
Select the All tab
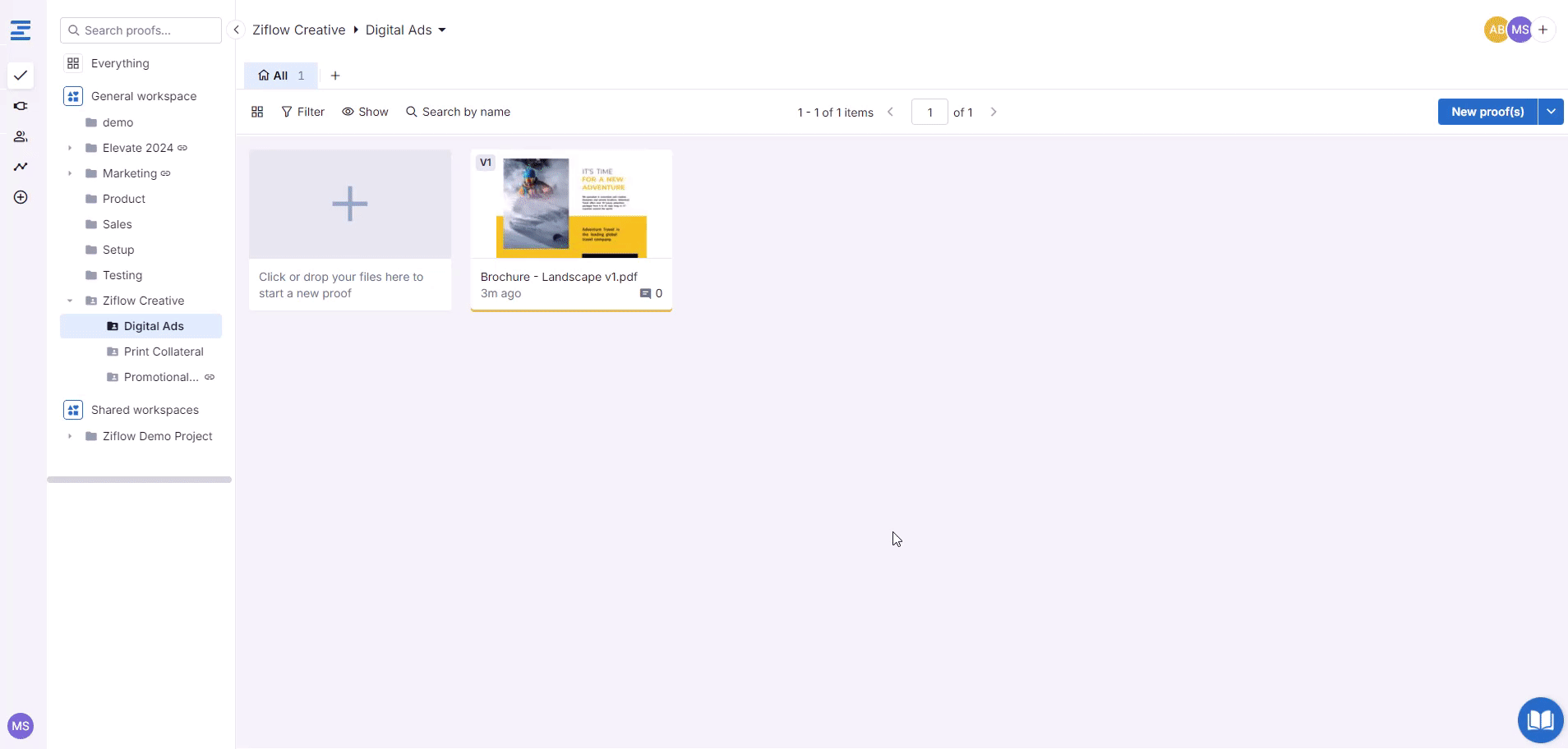coord(280,76)
